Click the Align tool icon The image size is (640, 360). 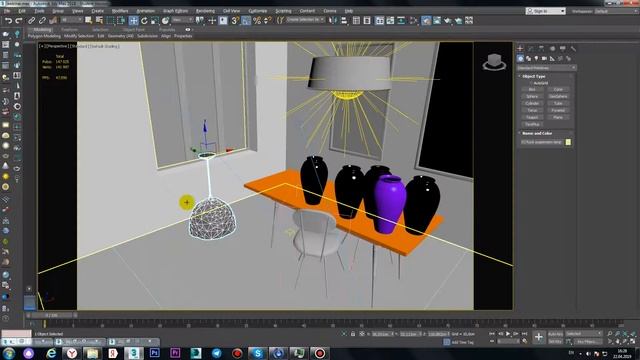(x=344, y=20)
